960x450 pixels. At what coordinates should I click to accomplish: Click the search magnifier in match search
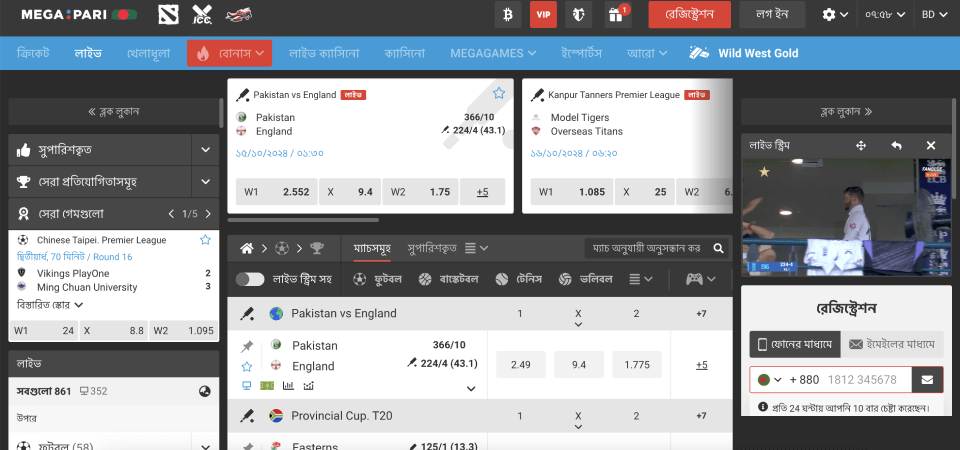tap(718, 248)
